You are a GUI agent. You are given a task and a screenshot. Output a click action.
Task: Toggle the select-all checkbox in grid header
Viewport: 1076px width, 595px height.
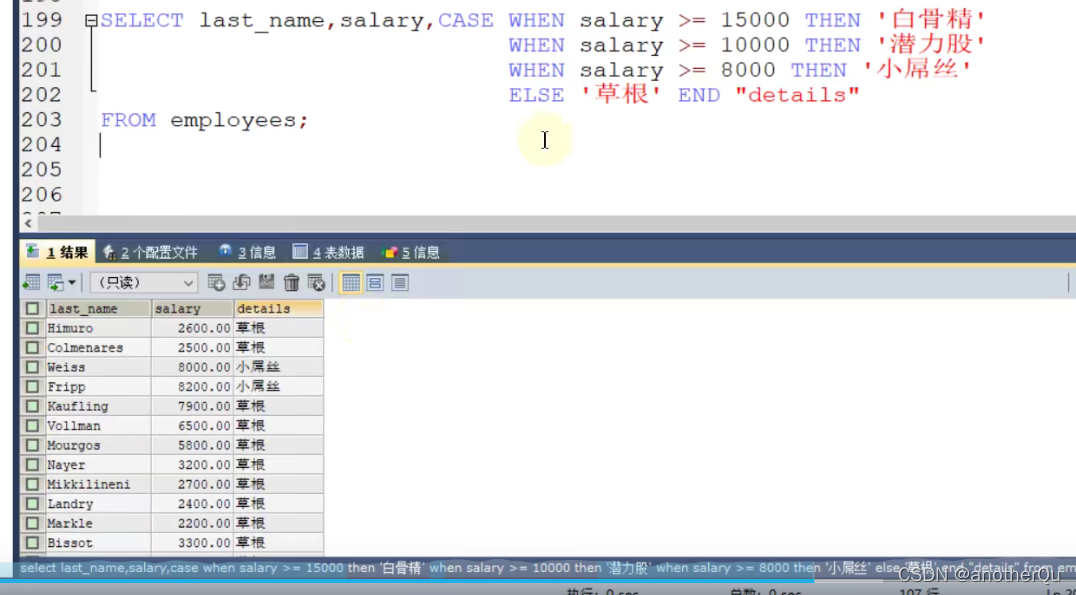(32, 309)
